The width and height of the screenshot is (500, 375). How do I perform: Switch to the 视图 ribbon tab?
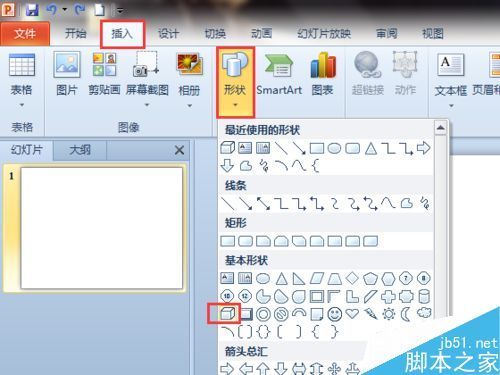433,34
